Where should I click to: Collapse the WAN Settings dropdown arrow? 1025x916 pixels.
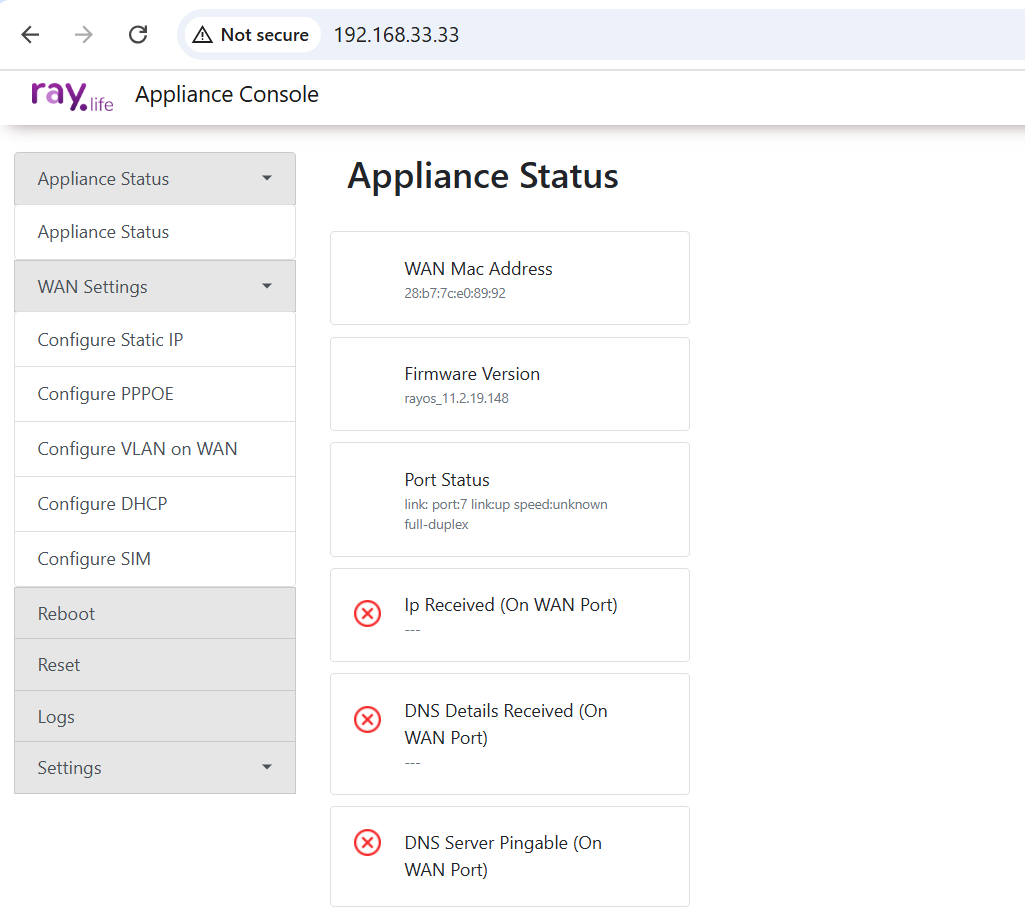pos(266,287)
